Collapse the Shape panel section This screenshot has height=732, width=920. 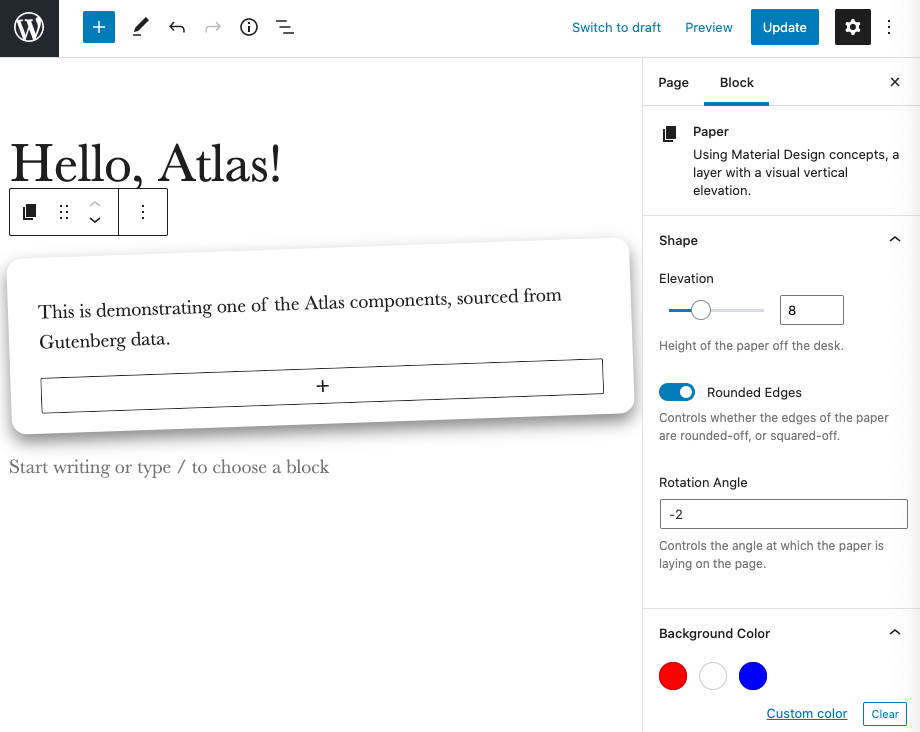pyautogui.click(x=894, y=240)
